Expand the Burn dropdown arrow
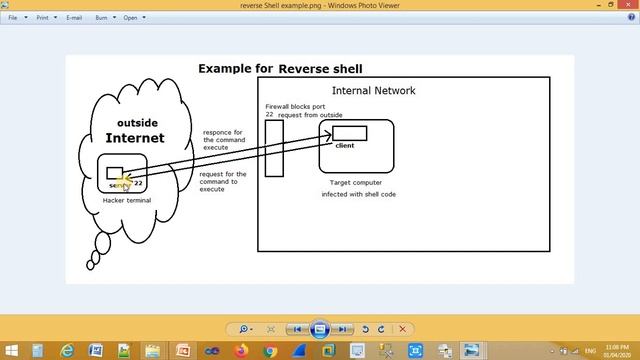This screenshot has width=640, height=360. tap(114, 18)
